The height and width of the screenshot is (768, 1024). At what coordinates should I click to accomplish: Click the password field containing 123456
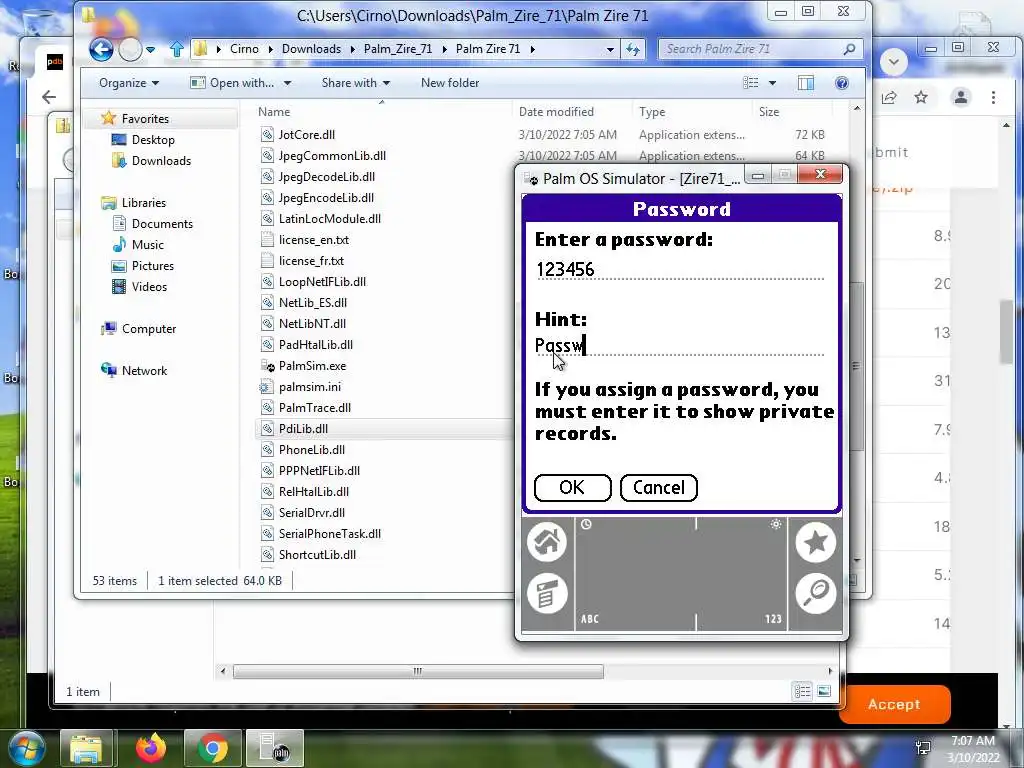[680, 269]
